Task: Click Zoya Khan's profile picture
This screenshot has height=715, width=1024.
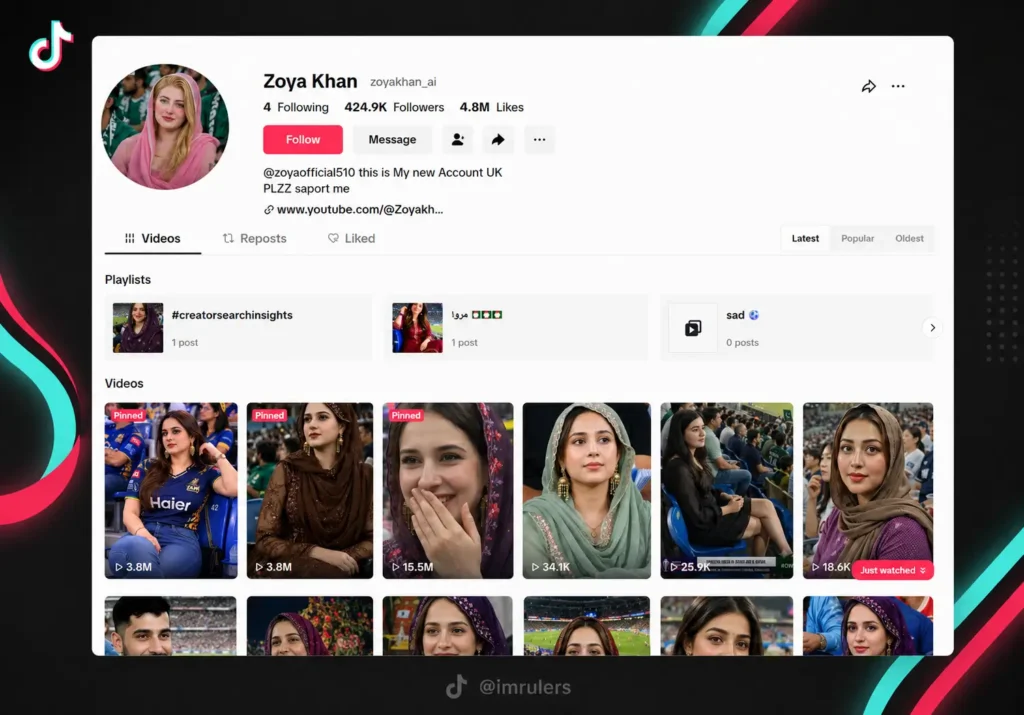Action: click(165, 127)
